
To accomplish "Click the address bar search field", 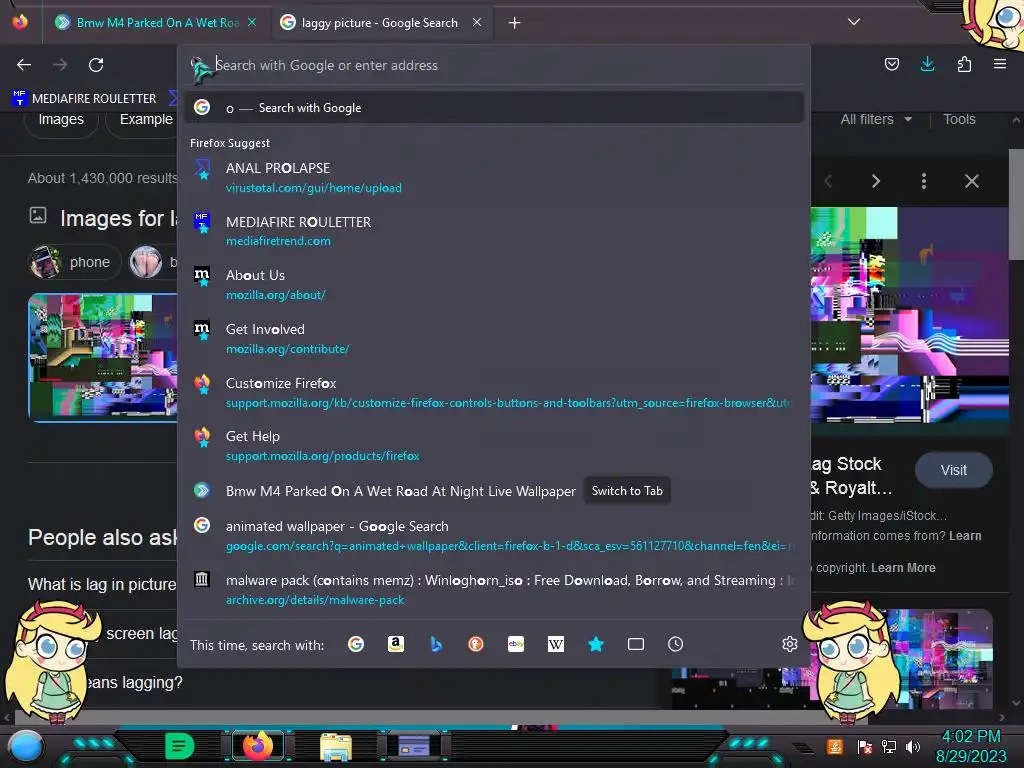I will pyautogui.click(x=494, y=65).
